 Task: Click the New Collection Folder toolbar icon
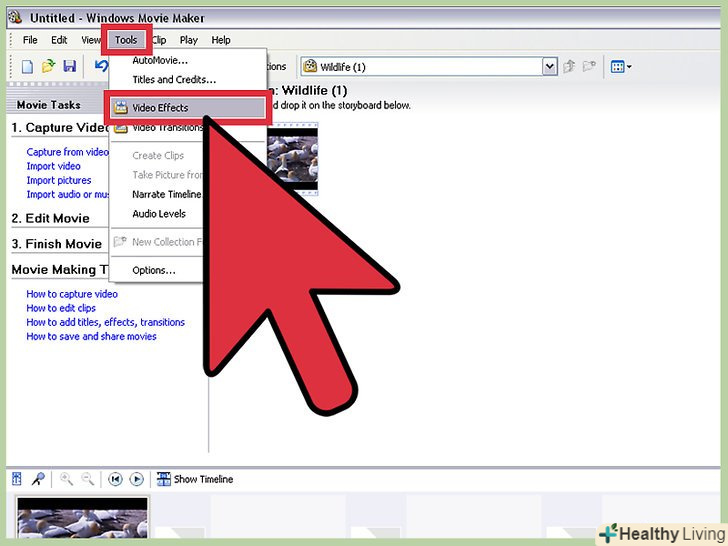[x=589, y=67]
